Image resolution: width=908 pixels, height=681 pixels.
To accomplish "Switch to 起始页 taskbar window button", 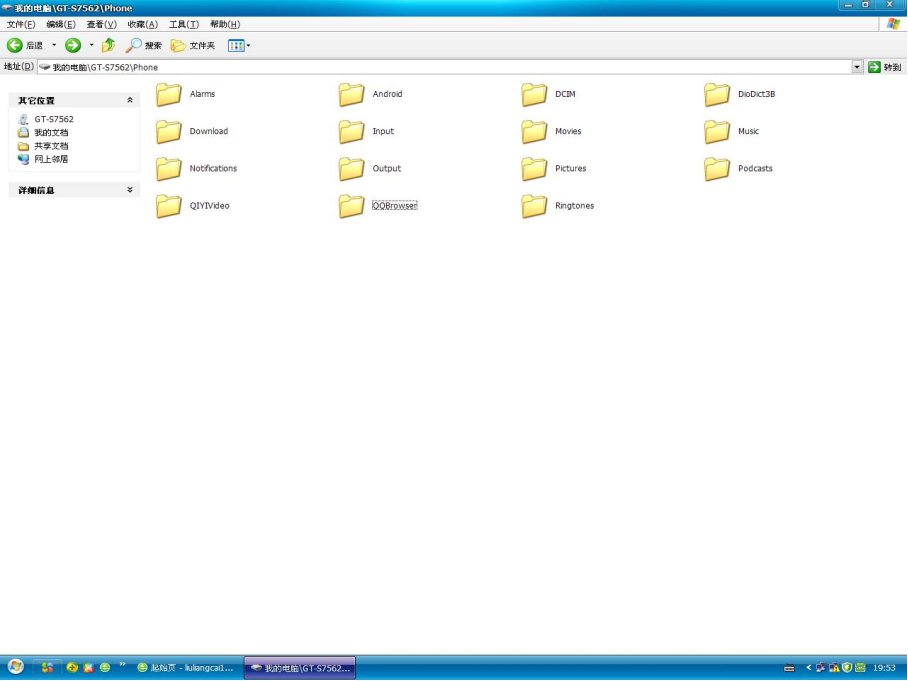I will 185,668.
